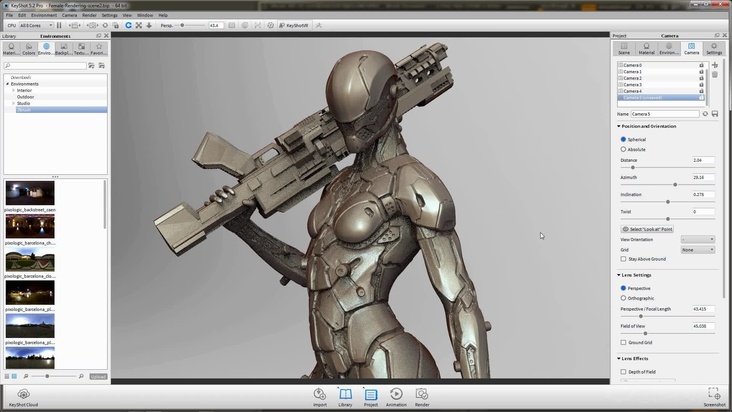This screenshot has height=412, width=732.
Task: Switch library to list view icon
Action: 7,376
